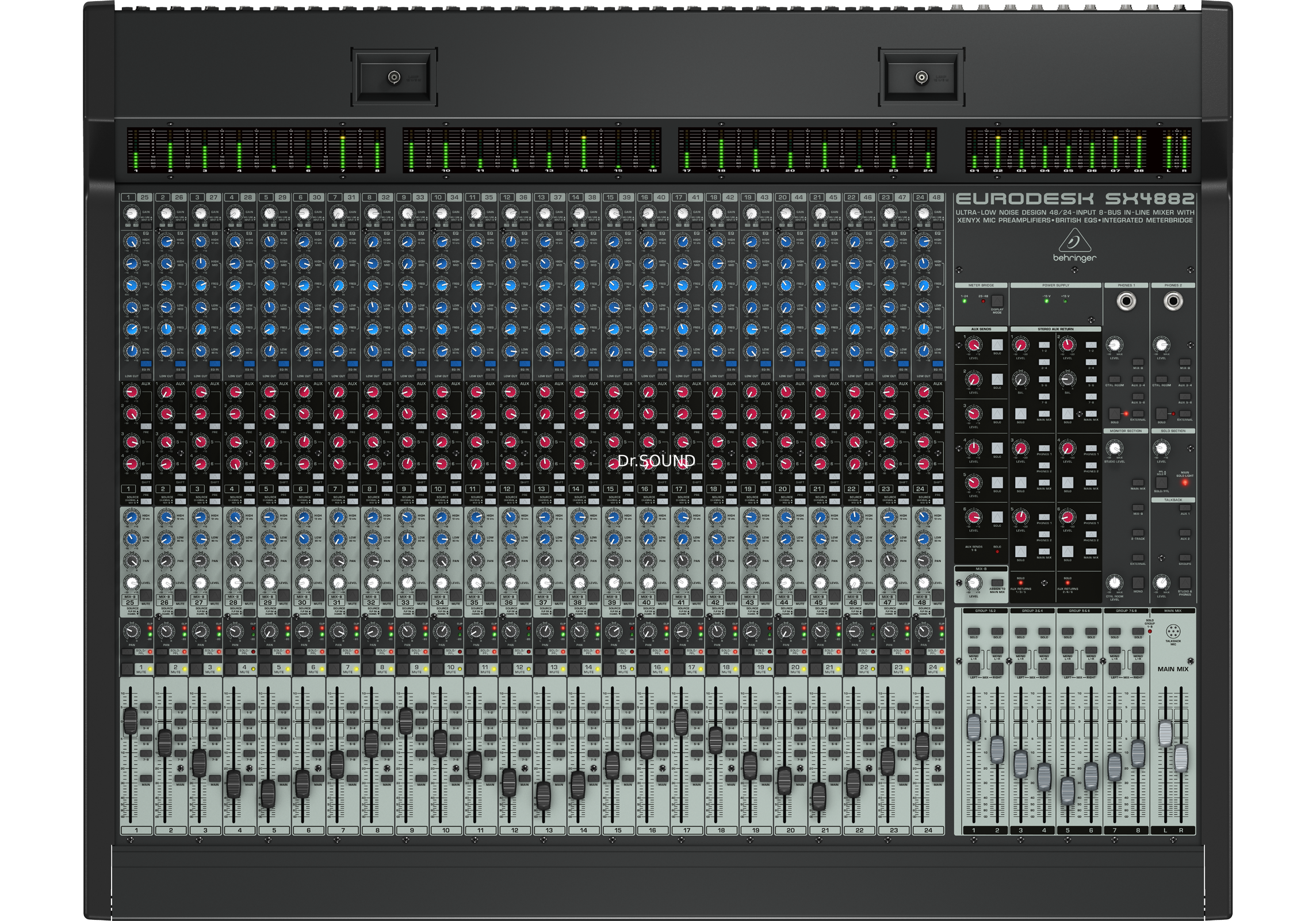Click the Monitor Section STUDIO LEVEL knob
Image resolution: width=1316 pixels, height=921 pixels.
[1114, 448]
